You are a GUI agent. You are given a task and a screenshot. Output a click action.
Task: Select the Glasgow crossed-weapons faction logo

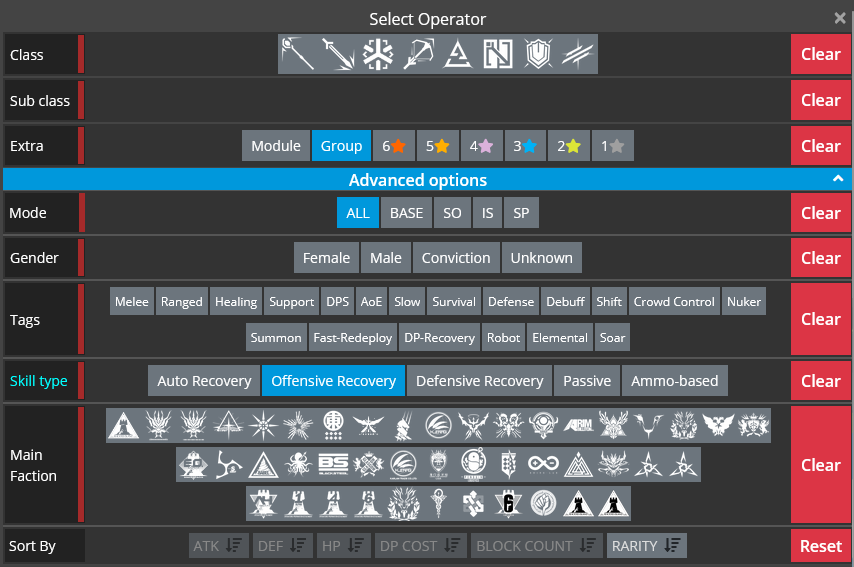point(368,465)
